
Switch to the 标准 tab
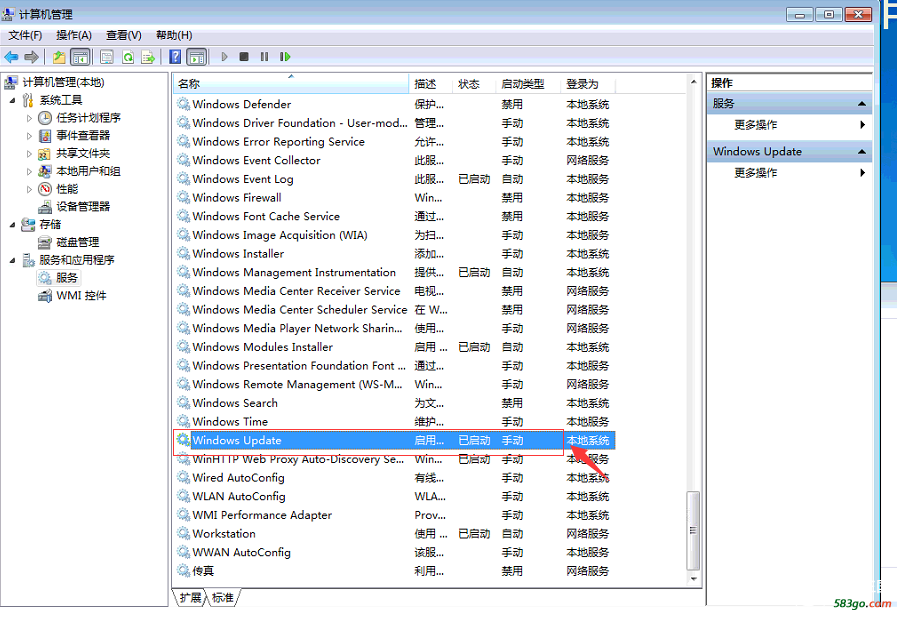click(223, 598)
